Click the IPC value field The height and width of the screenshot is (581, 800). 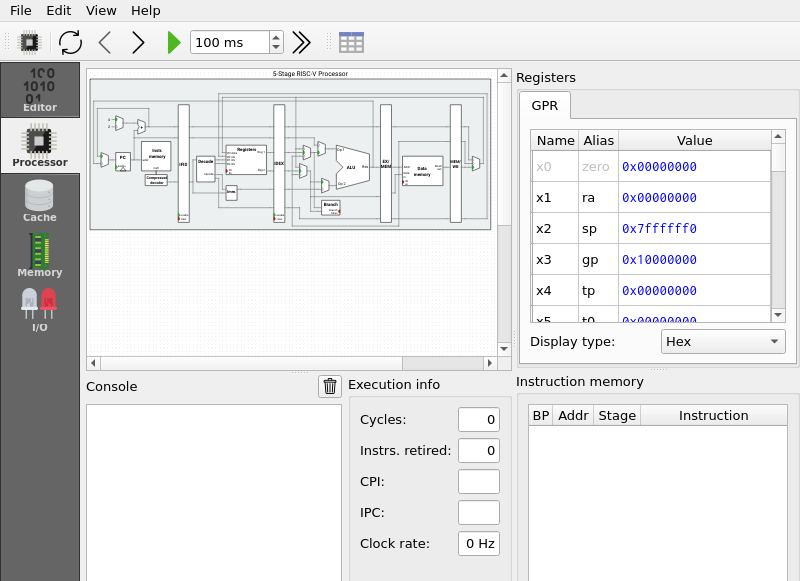pyautogui.click(x=479, y=513)
